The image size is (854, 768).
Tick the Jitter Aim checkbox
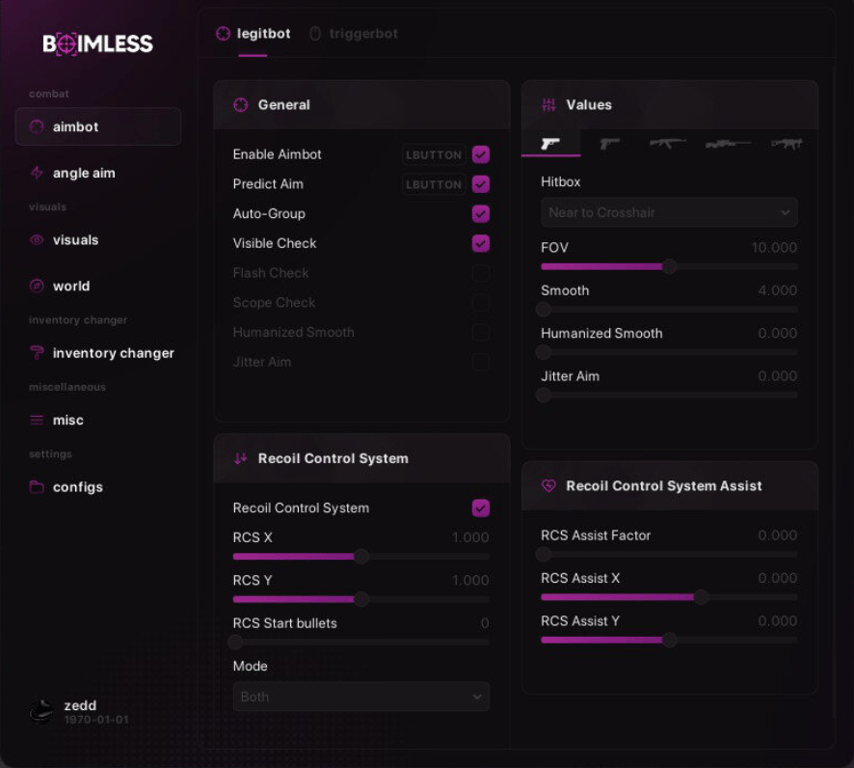[x=480, y=362]
